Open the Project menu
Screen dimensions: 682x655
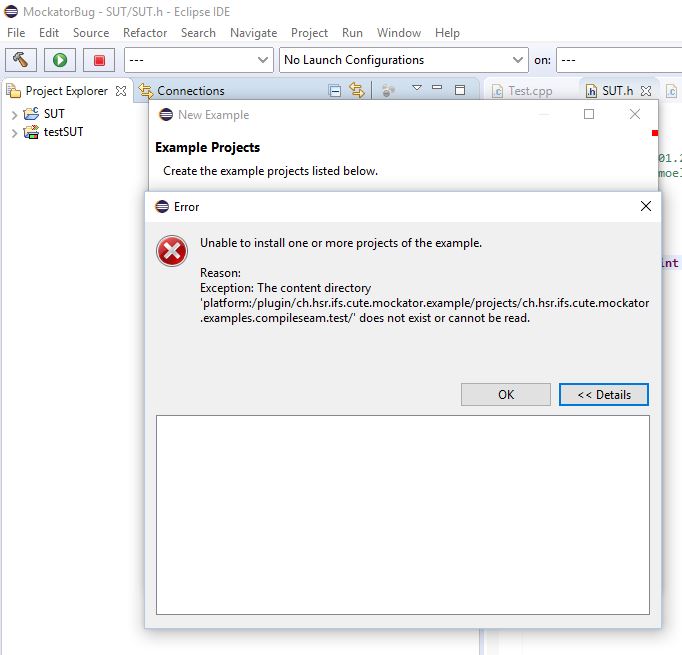point(309,33)
